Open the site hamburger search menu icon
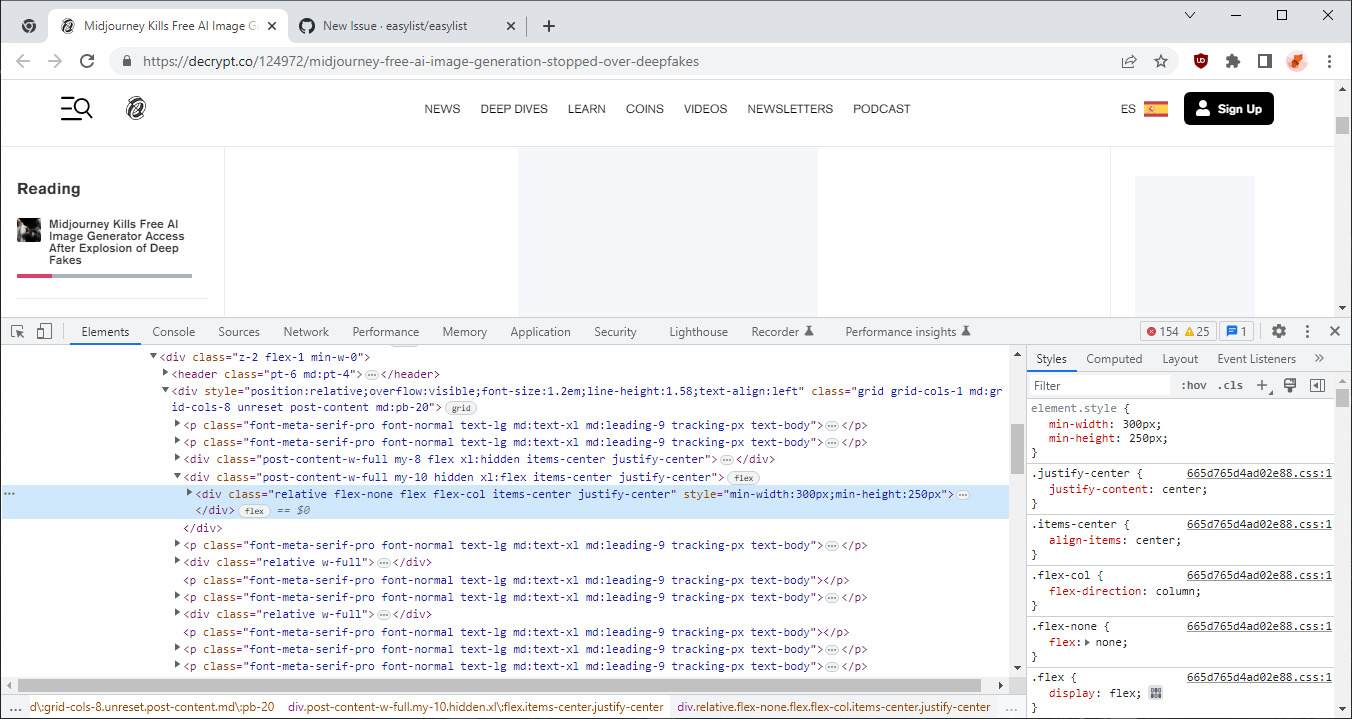1352x719 pixels. point(77,108)
